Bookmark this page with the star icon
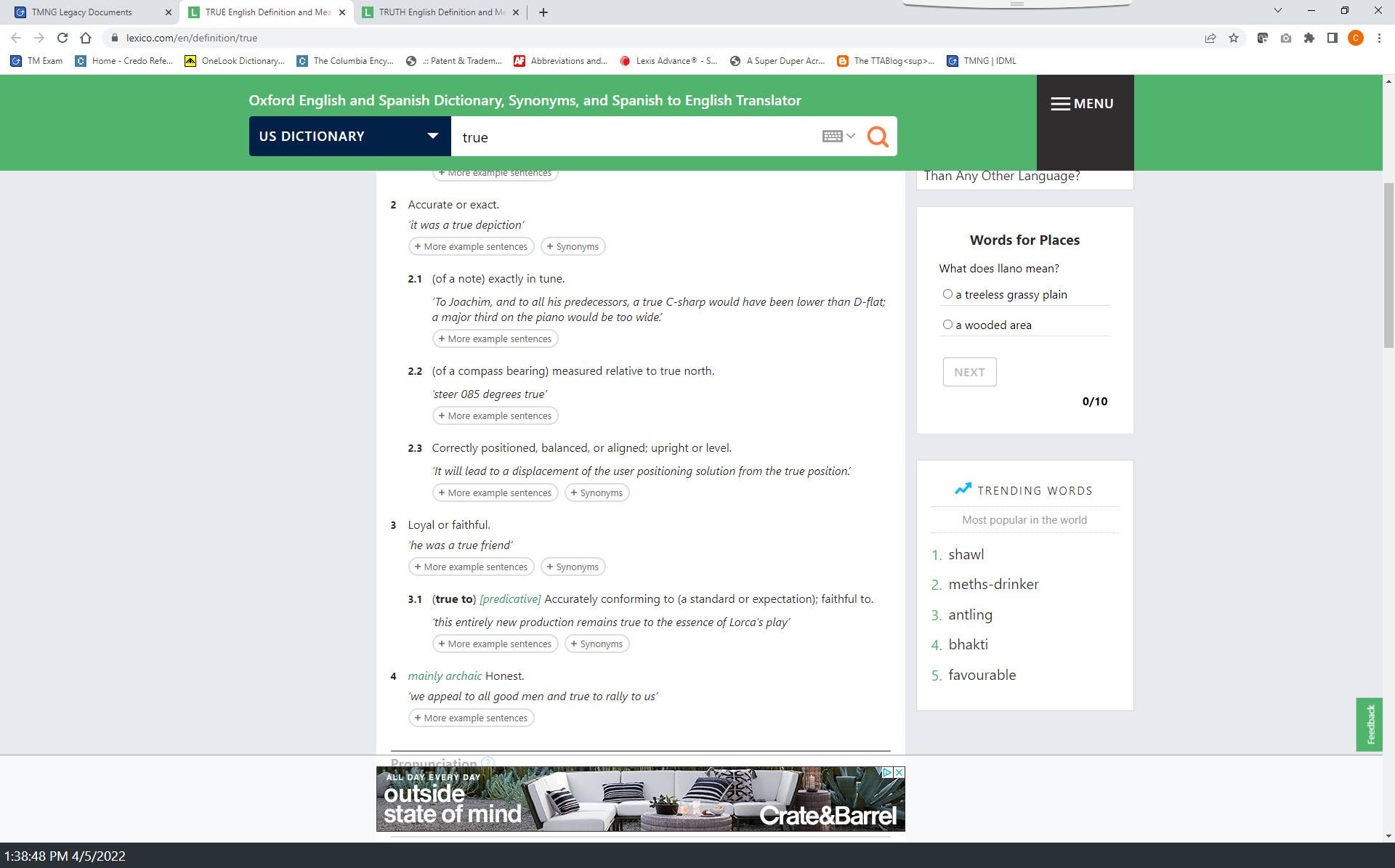 pos(1234,38)
